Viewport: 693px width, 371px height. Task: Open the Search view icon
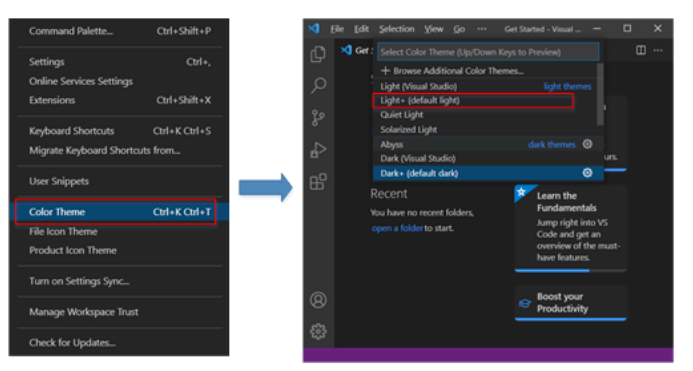click(318, 85)
